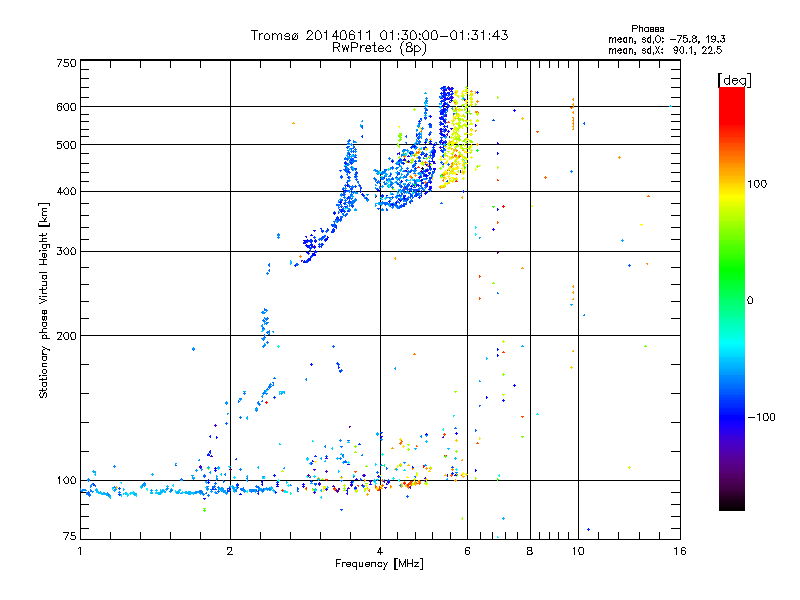This screenshot has height=600, width=800.
Task: Click the '400' y-axis tick label
Action: coord(66,192)
